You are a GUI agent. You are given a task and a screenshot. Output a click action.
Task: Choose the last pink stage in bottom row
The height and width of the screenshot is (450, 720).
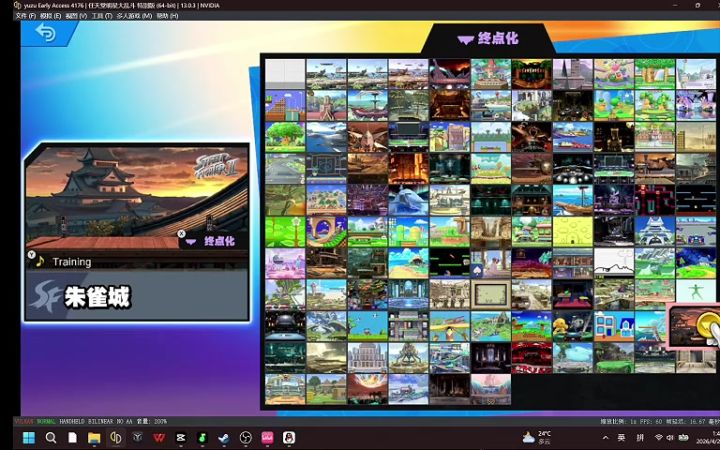(491, 389)
